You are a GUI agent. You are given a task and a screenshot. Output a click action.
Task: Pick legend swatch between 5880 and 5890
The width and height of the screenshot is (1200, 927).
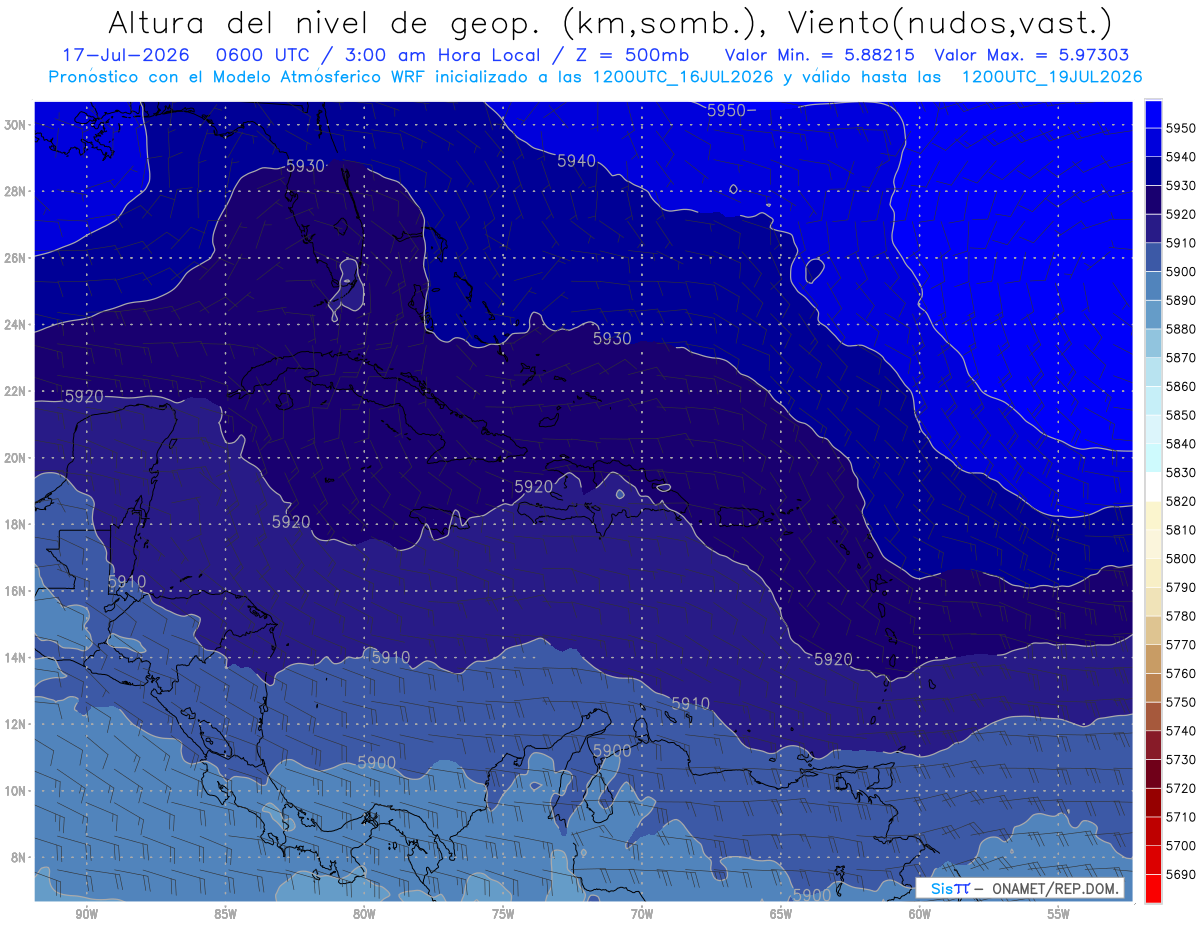point(1153,314)
